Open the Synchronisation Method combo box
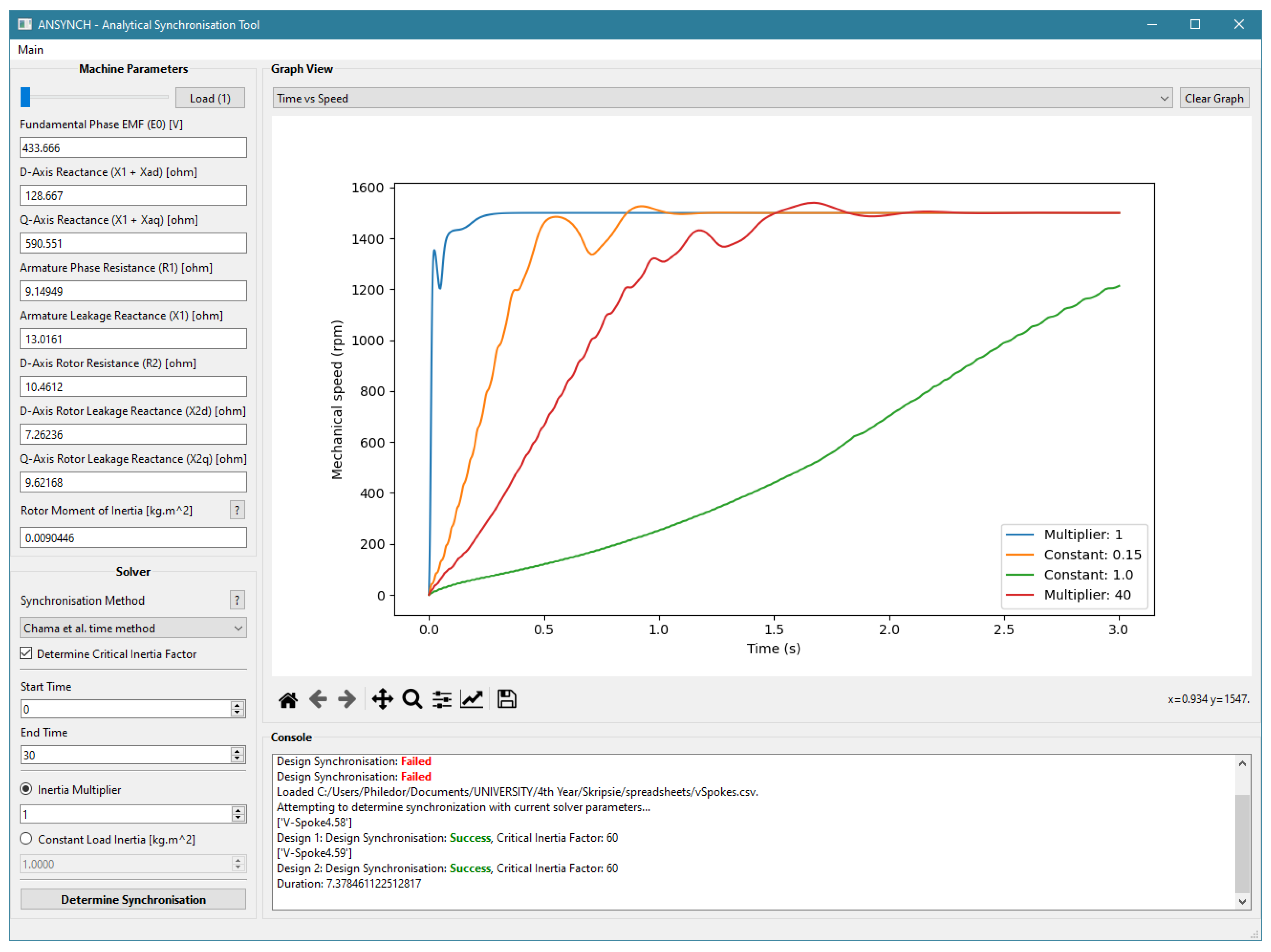Viewport: 1271px width, 952px height. click(x=133, y=628)
